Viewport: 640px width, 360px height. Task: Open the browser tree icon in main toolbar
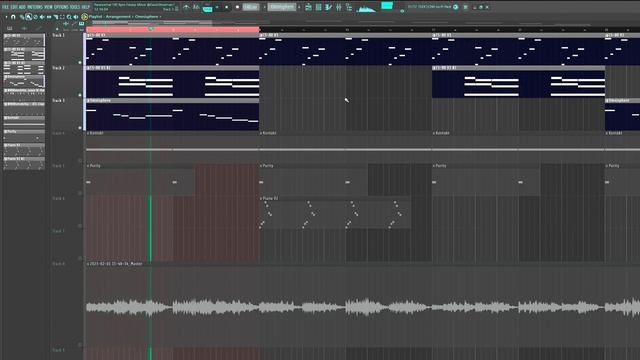349,7
